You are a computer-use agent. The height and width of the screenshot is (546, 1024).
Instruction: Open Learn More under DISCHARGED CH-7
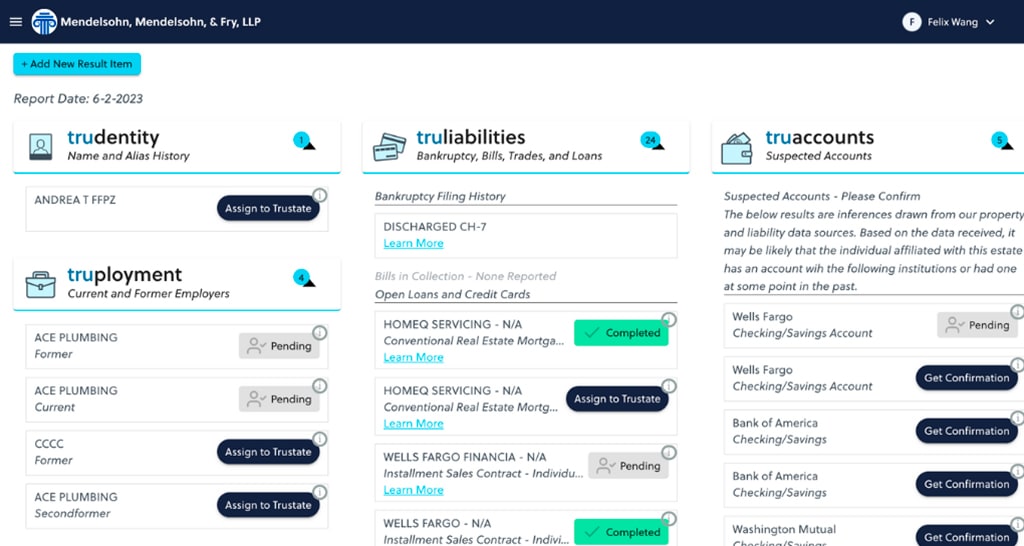coord(413,243)
